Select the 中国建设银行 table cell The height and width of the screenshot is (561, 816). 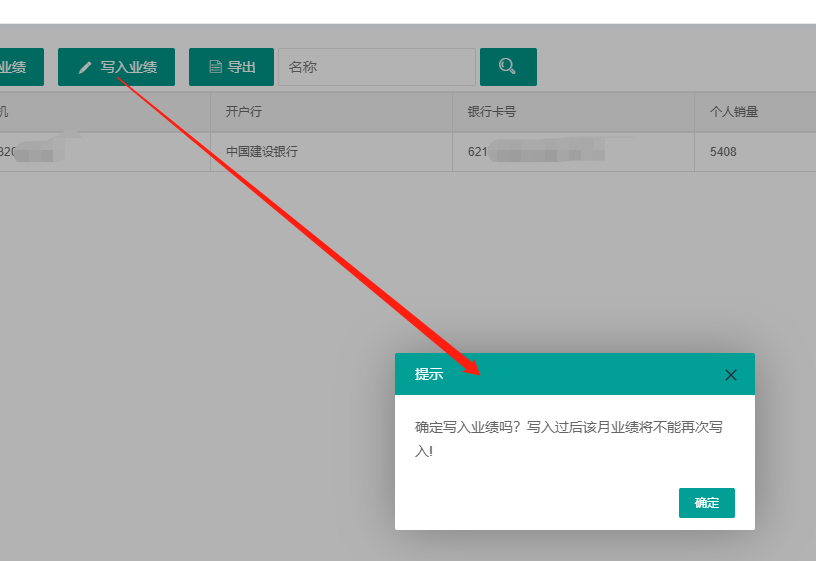click(262, 152)
